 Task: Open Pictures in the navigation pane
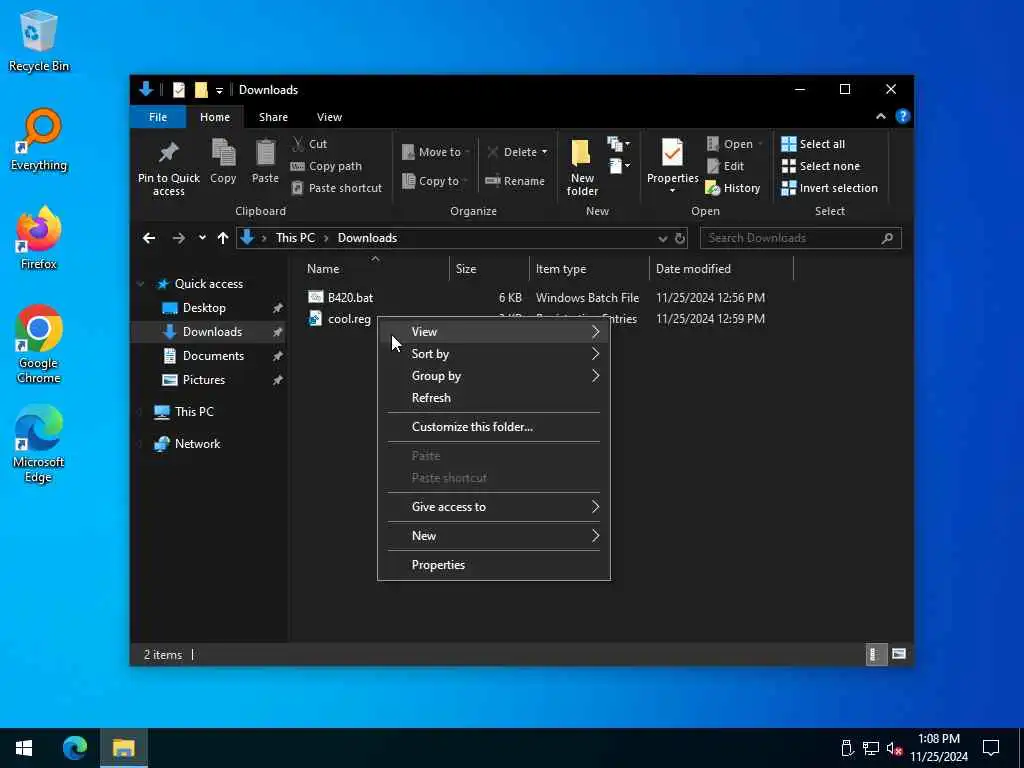click(x=203, y=379)
